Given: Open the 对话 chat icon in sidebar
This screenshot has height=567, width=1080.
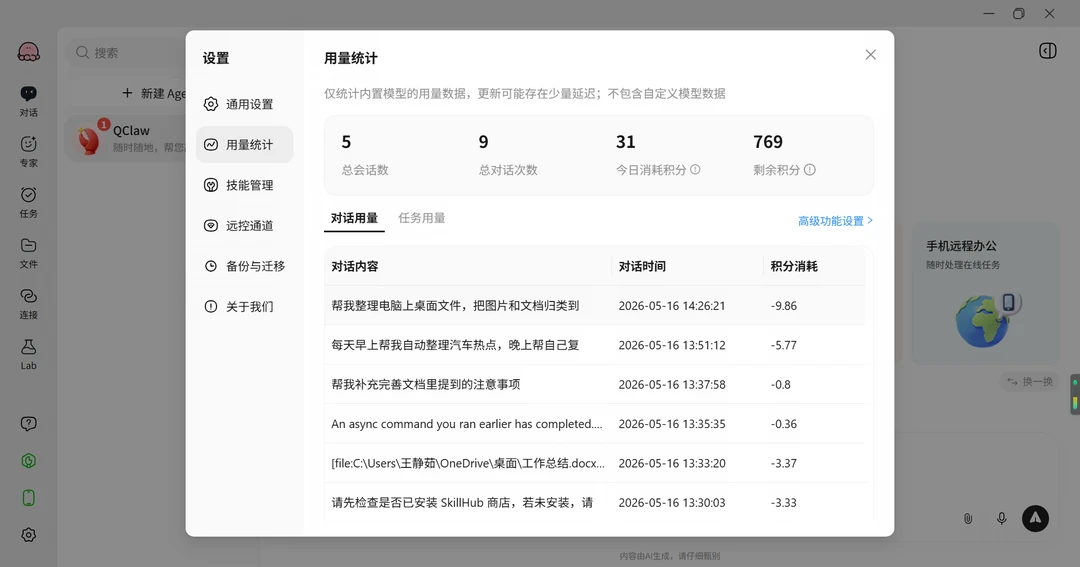Looking at the screenshot, I should [x=28, y=101].
